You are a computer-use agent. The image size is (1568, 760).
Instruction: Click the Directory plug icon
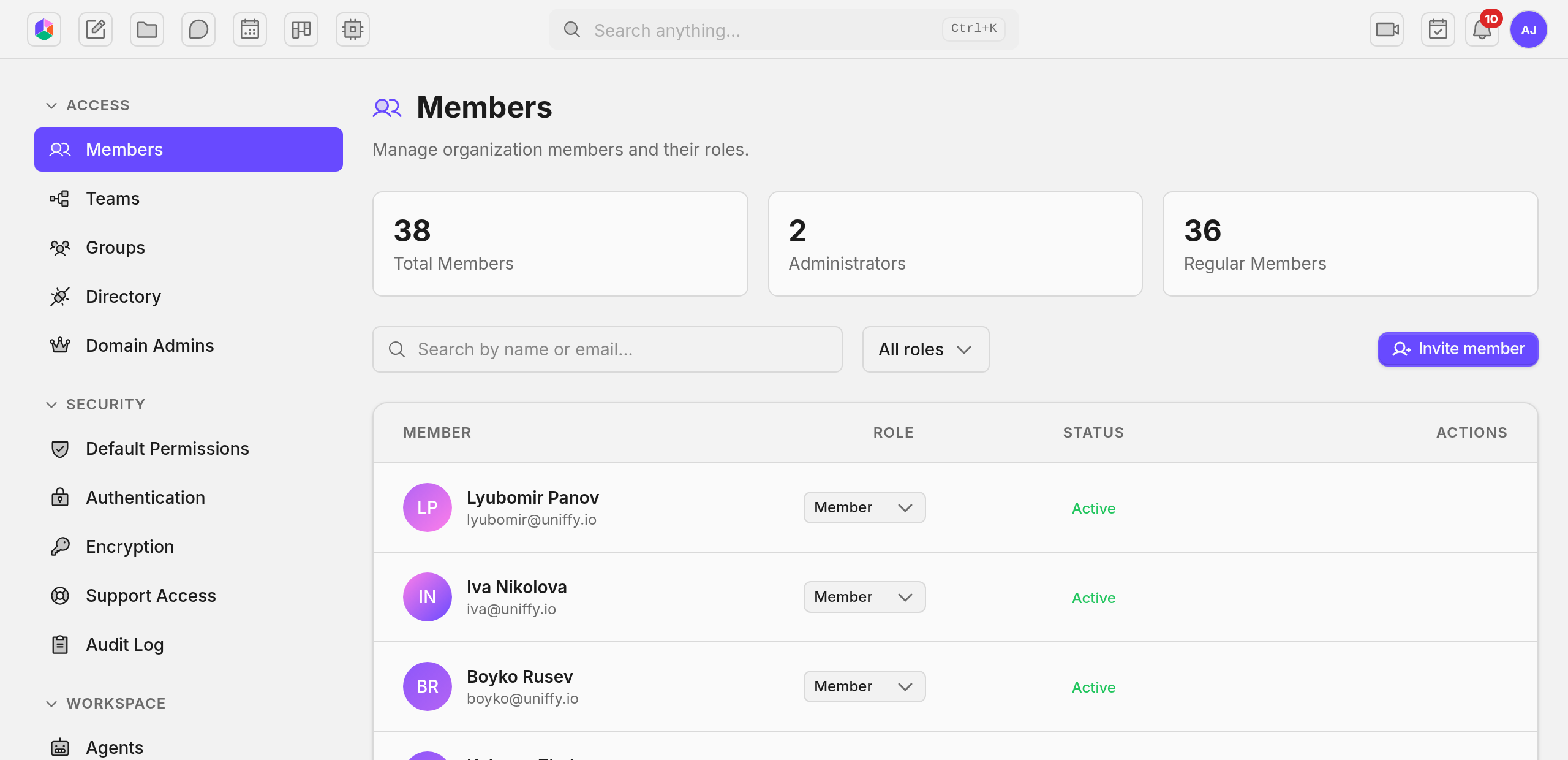click(59, 297)
